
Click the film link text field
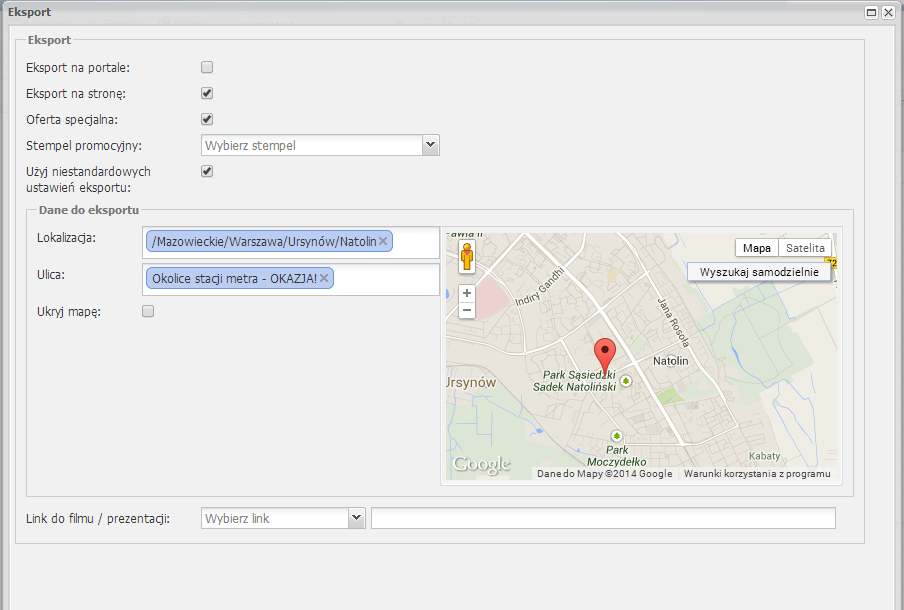603,518
